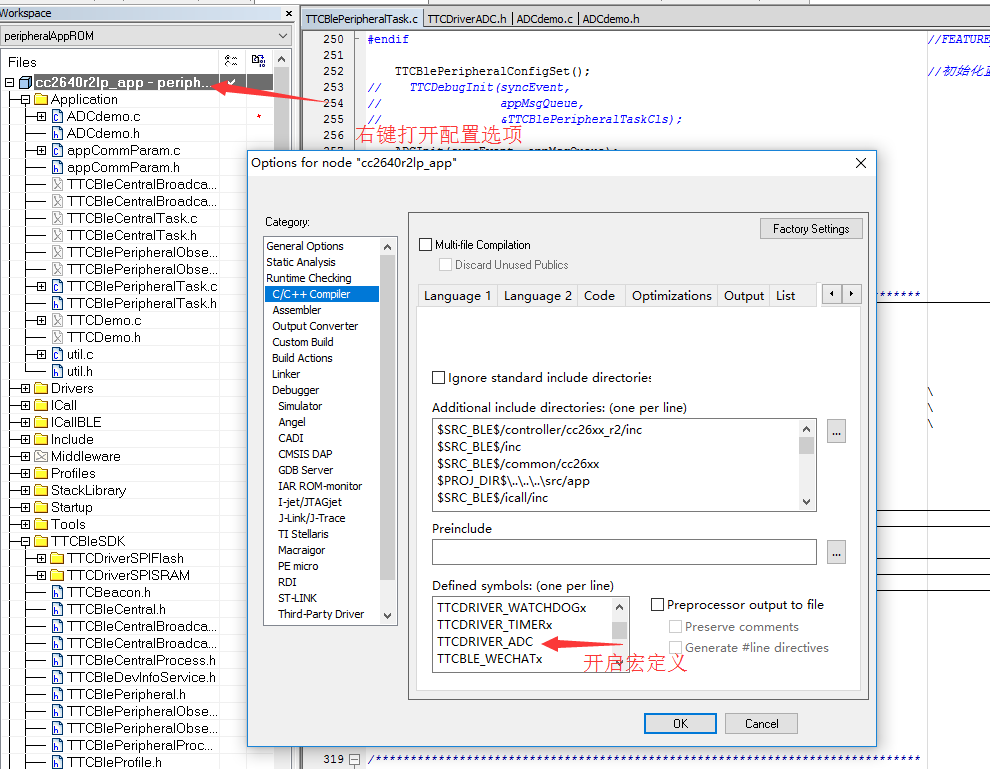Viewport: 990px width, 769px height.
Task: Open the peripheralAppROM configuration dropdown
Action: click(x=282, y=36)
